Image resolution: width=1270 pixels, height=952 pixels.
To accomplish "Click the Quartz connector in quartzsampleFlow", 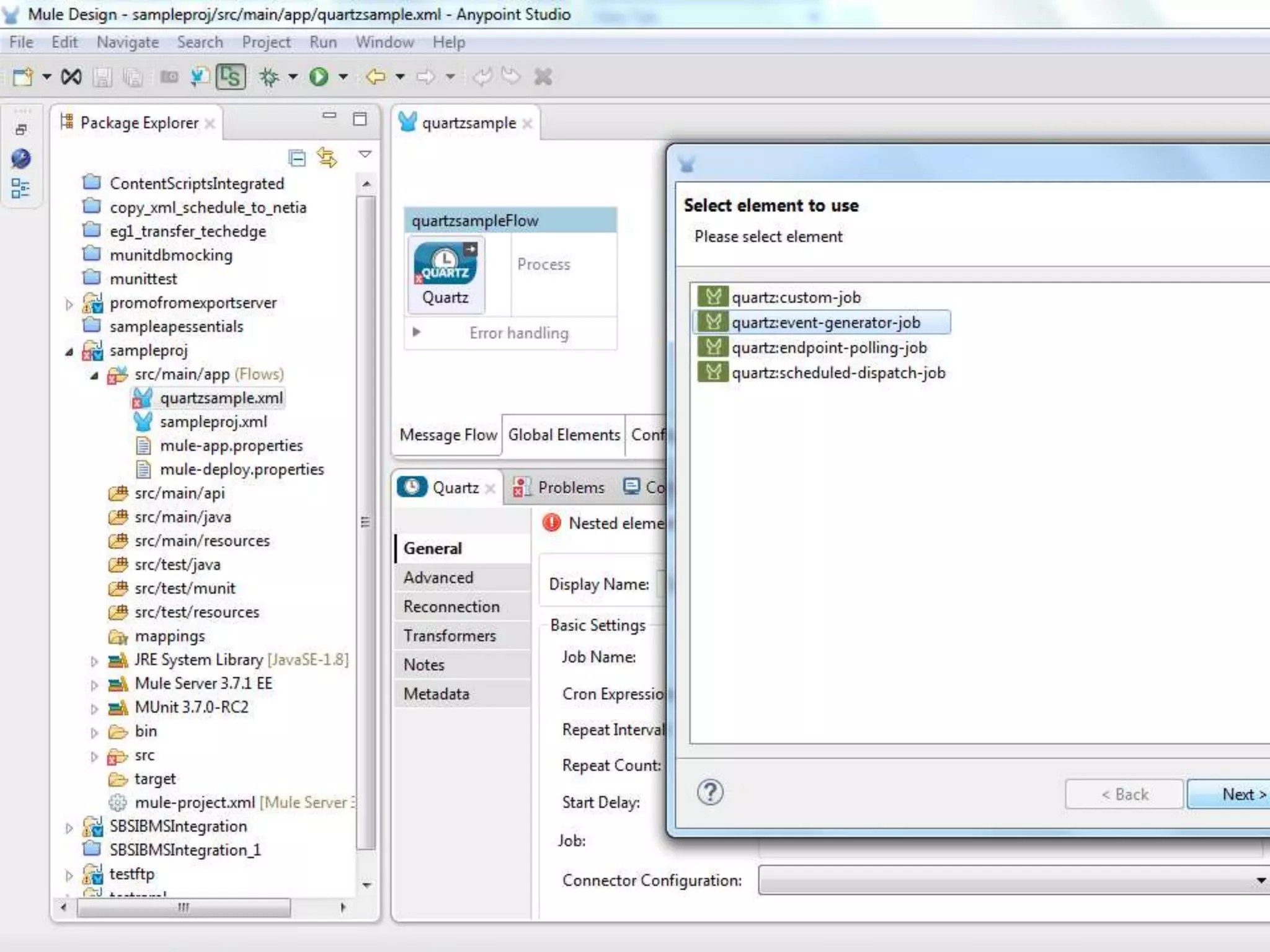I will 446,275.
